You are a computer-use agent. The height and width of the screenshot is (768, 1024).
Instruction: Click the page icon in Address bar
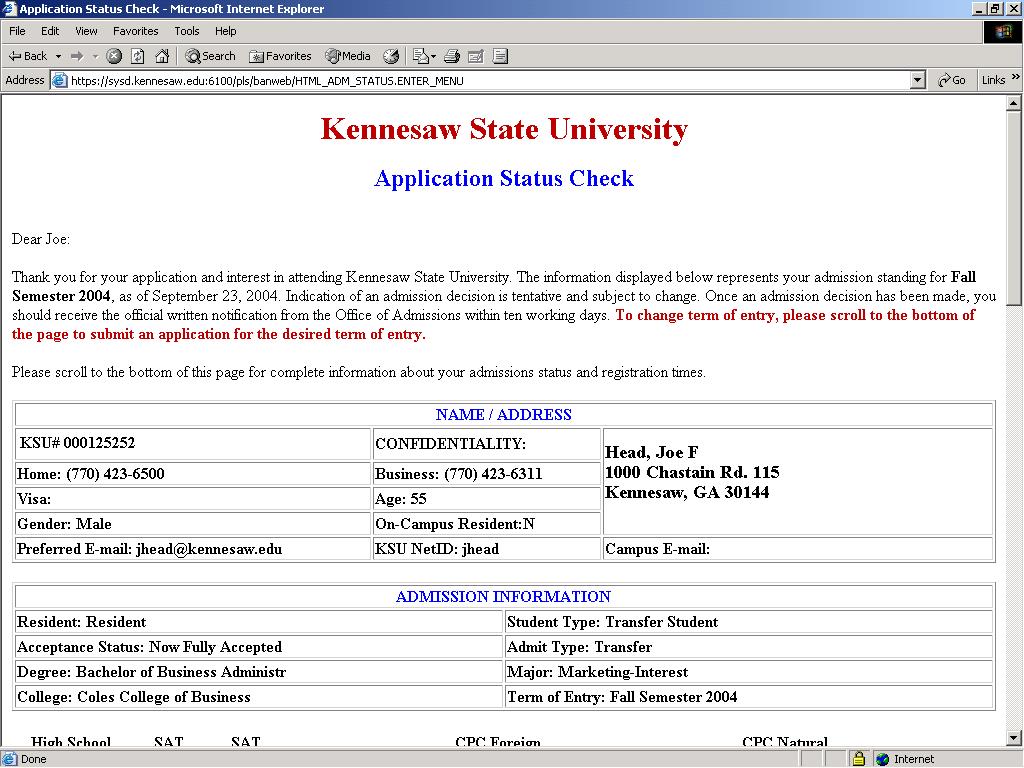point(59,80)
